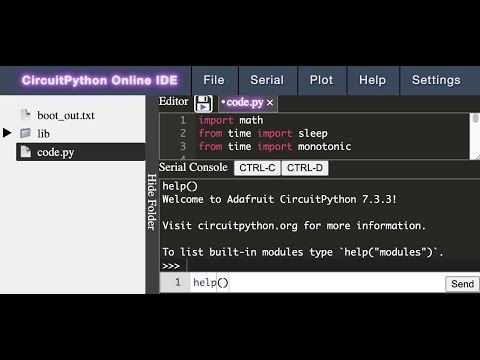Click line number 2 in the editor gutter
This screenshot has height=360, width=480.
(x=183, y=133)
